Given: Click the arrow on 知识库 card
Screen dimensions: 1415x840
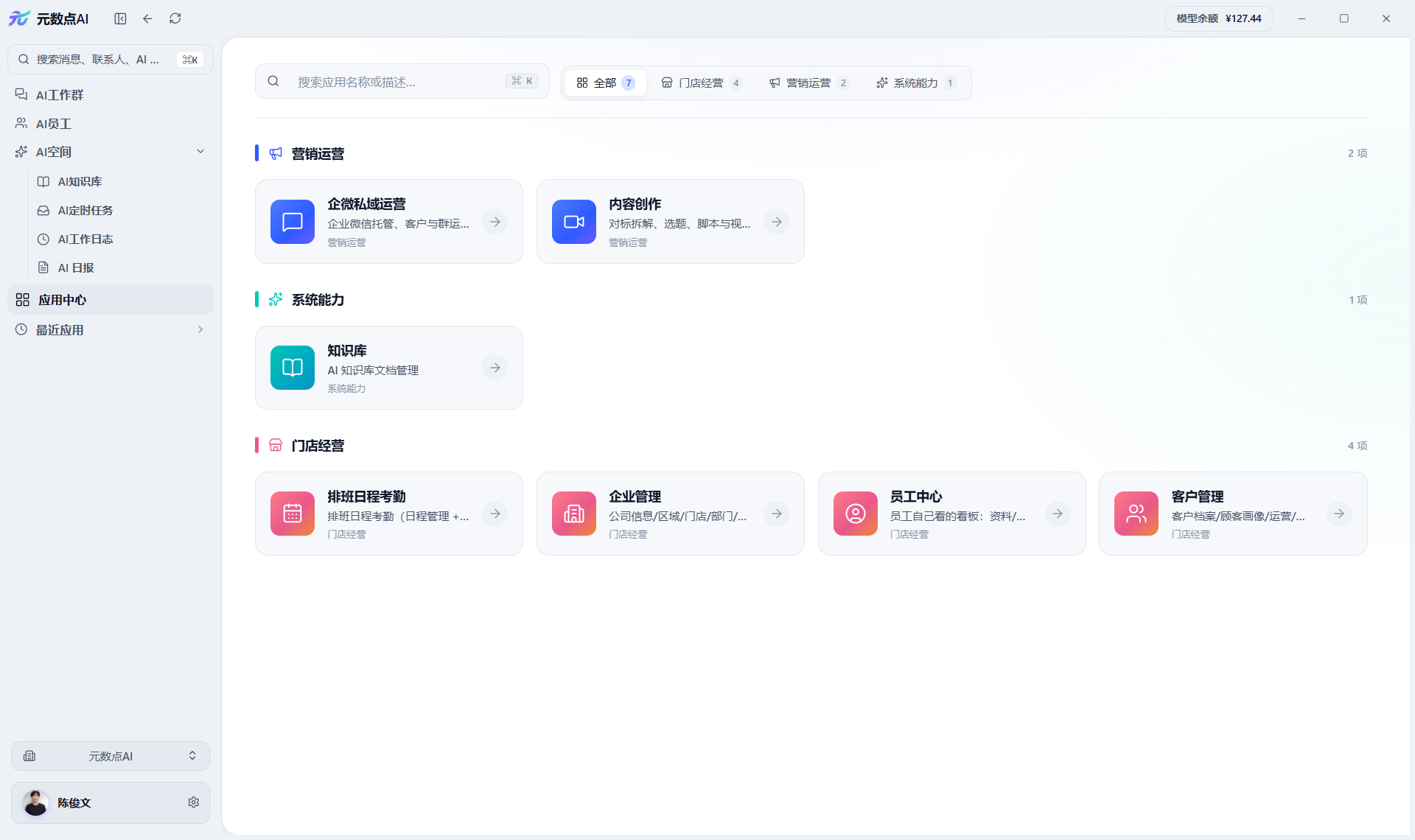Looking at the screenshot, I should coord(495,368).
